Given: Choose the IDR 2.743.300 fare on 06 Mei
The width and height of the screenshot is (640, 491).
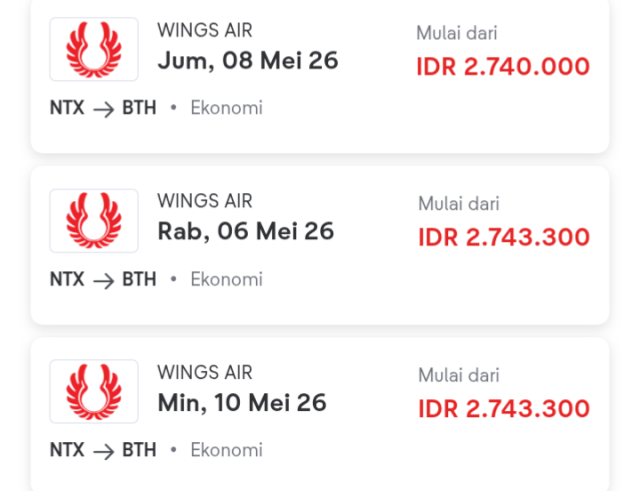Looking at the screenshot, I should [504, 237].
